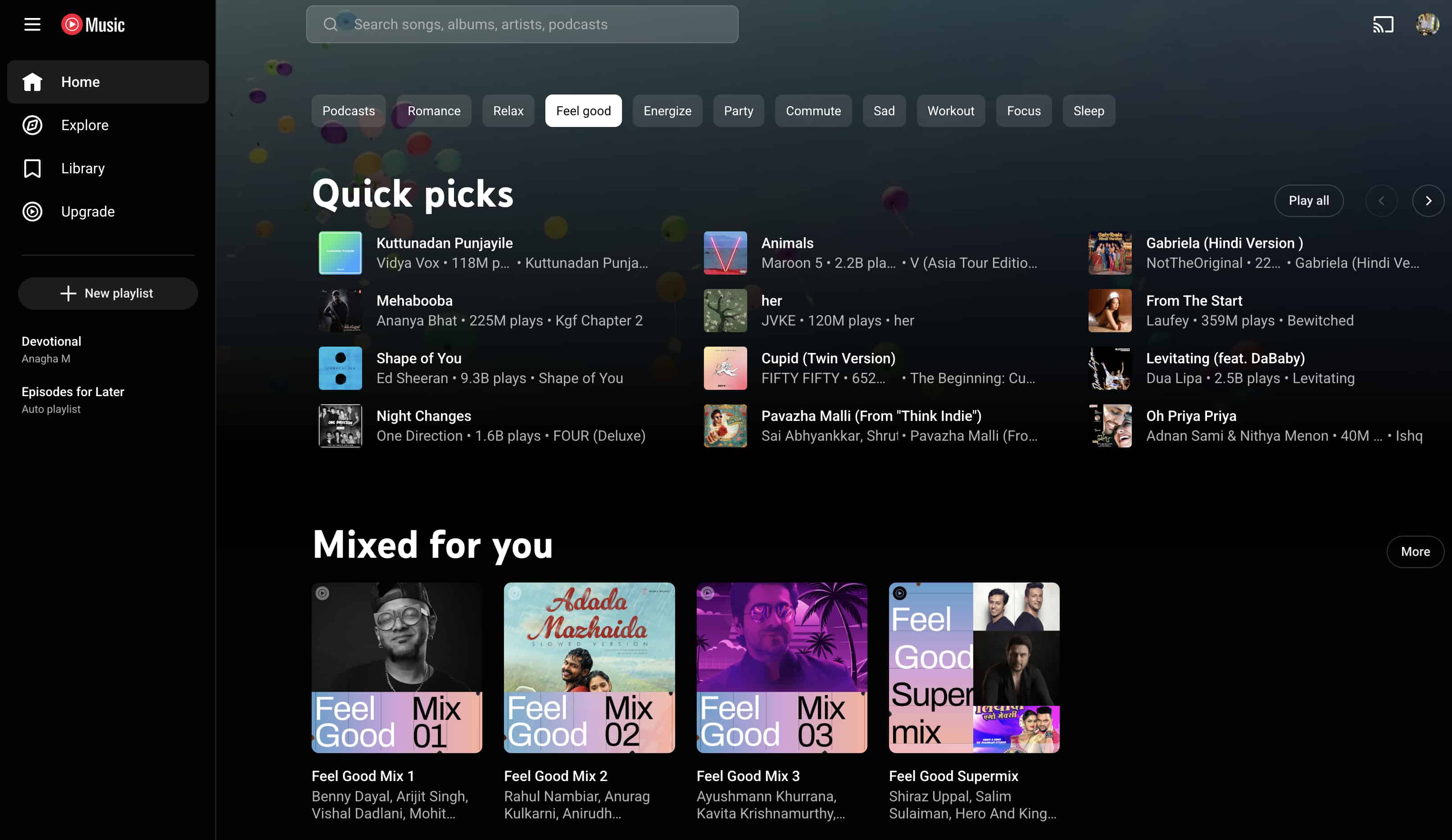
Task: Click the Ed Sheeran artist name
Action: [x=412, y=378]
